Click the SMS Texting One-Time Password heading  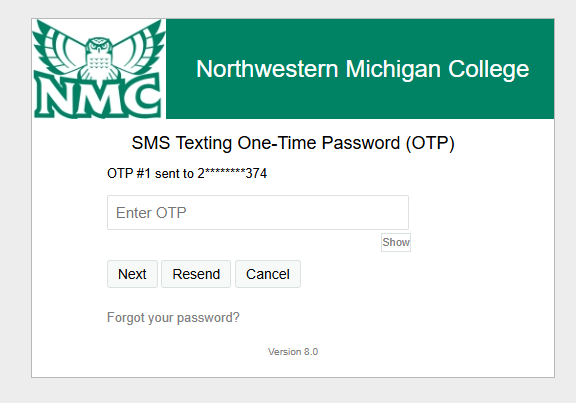click(293, 143)
